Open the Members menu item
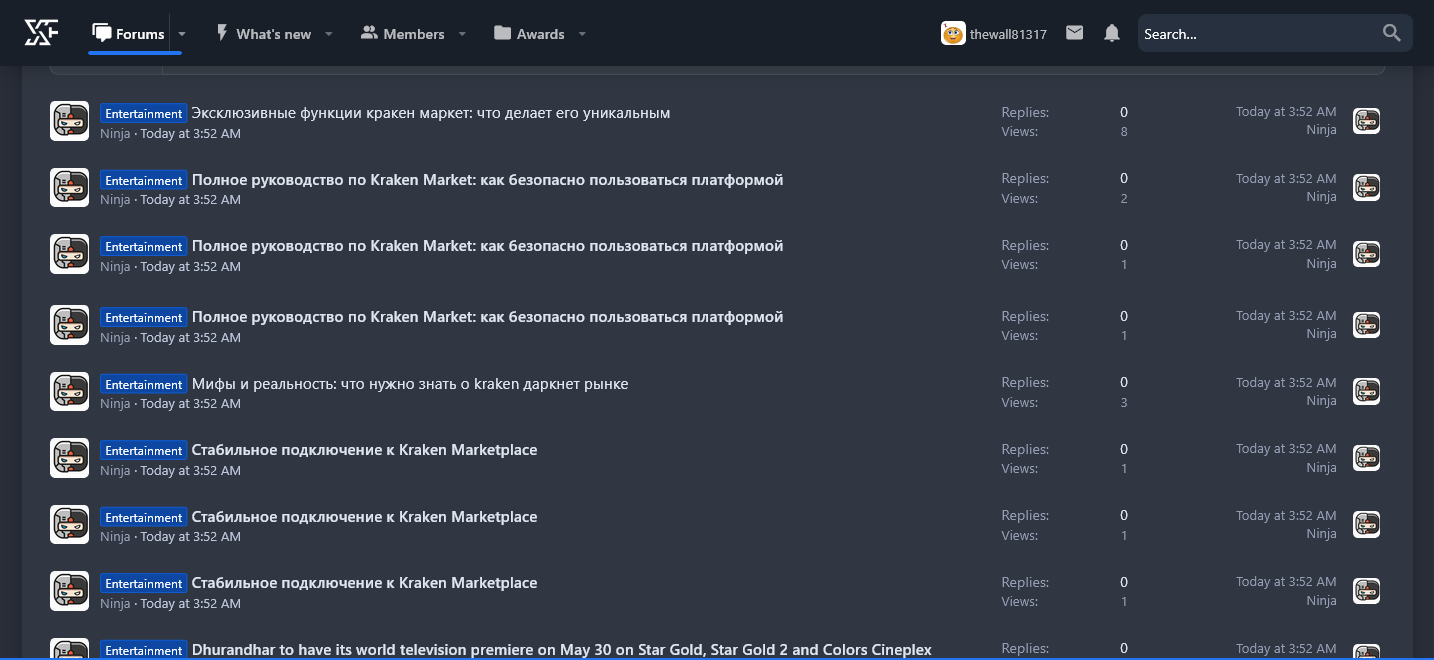 402,34
